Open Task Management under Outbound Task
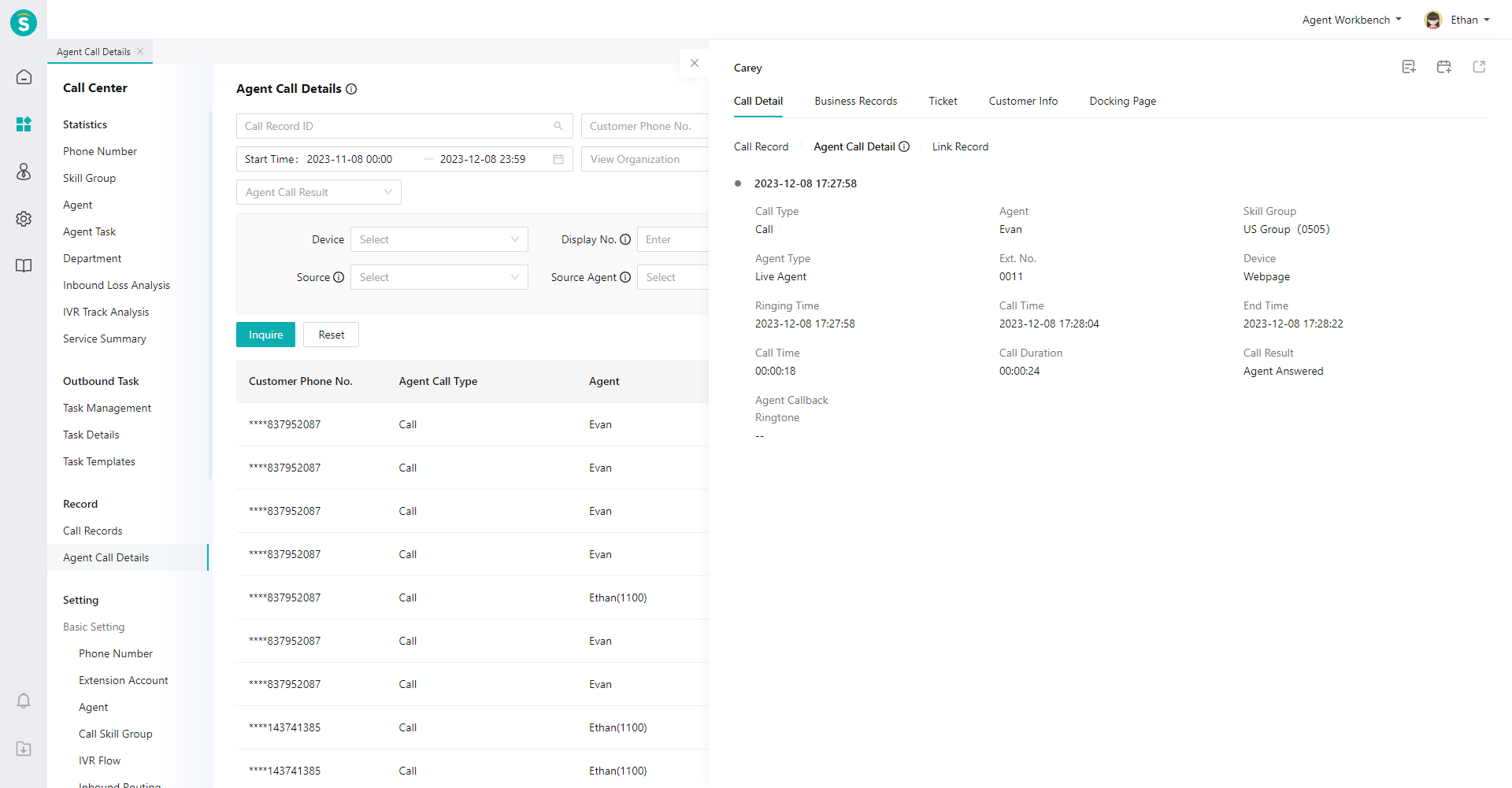Viewport: 1512px width, 788px height. point(107,408)
